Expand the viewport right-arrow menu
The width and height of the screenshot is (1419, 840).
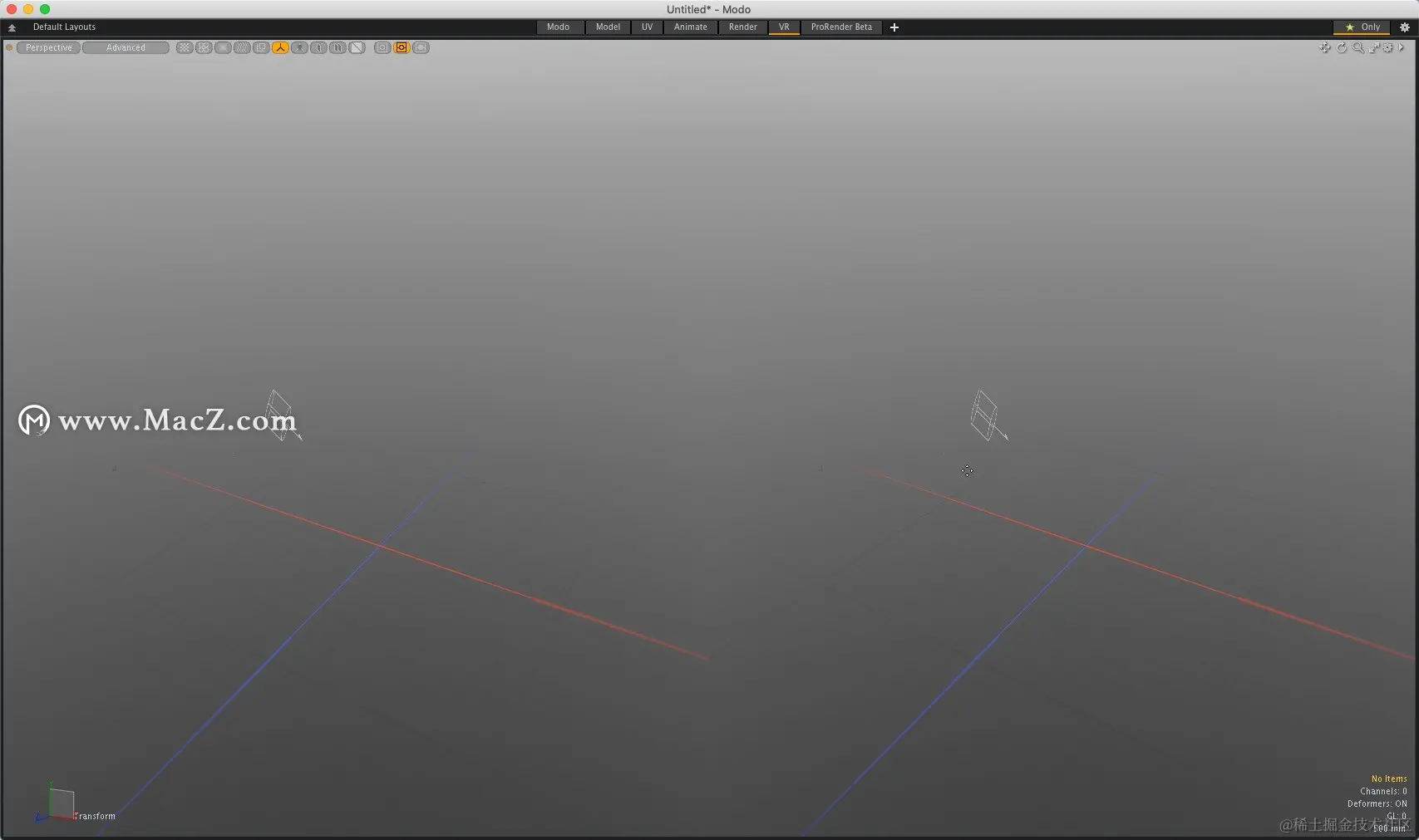tap(1402, 48)
